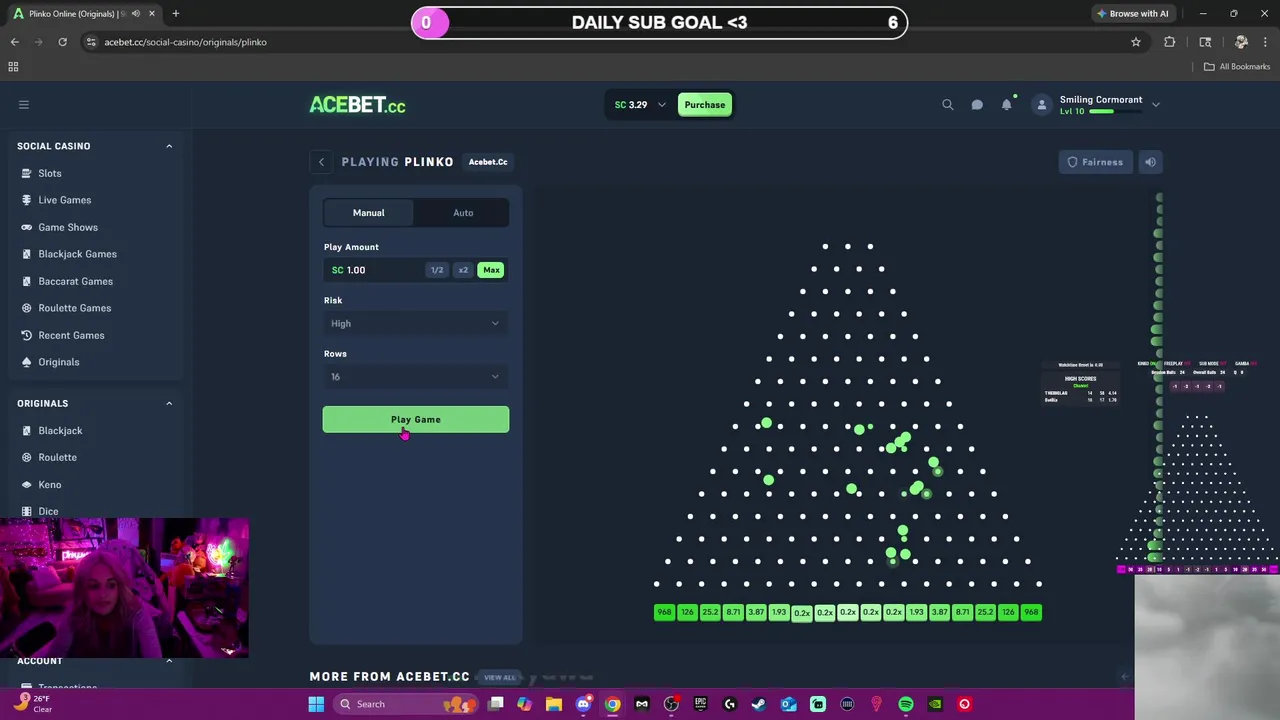Expand the SC 3.29 balance dropdown
The image size is (1280, 720).
click(x=640, y=105)
